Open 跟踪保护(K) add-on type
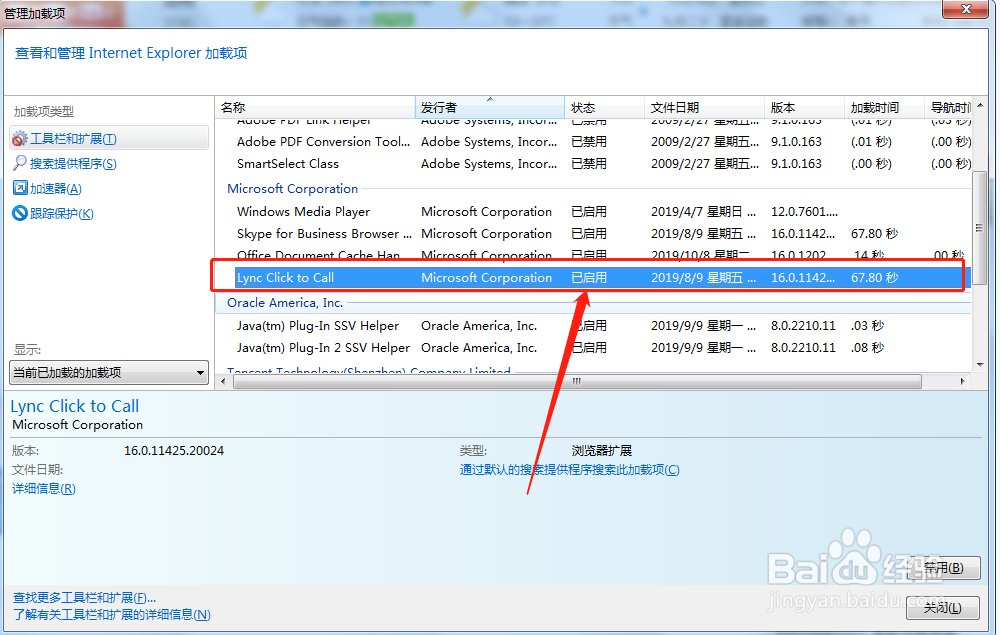Image resolution: width=1000 pixels, height=635 pixels. pos(62,214)
